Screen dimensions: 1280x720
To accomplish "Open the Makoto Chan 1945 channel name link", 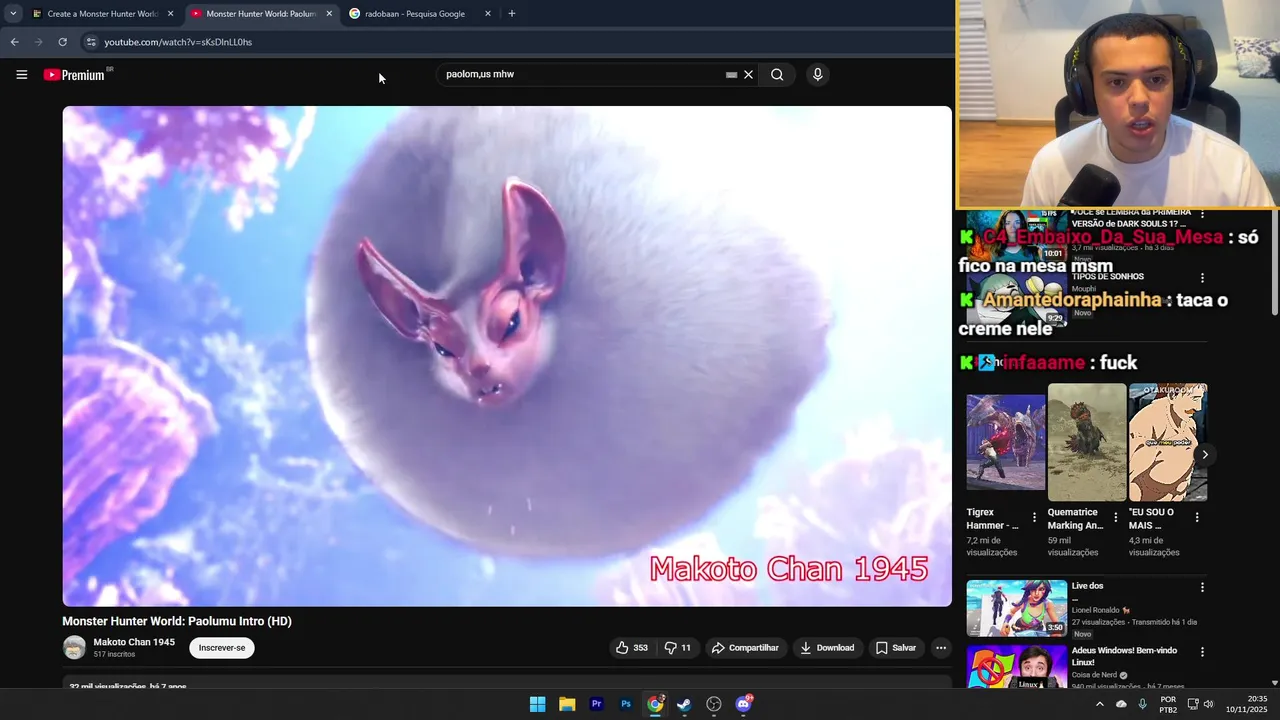I will [134, 642].
